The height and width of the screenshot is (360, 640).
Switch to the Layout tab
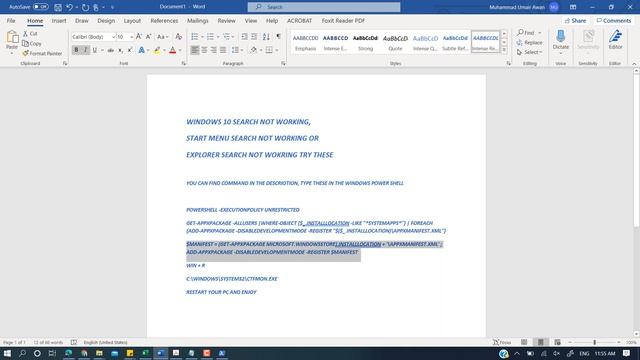[132, 20]
